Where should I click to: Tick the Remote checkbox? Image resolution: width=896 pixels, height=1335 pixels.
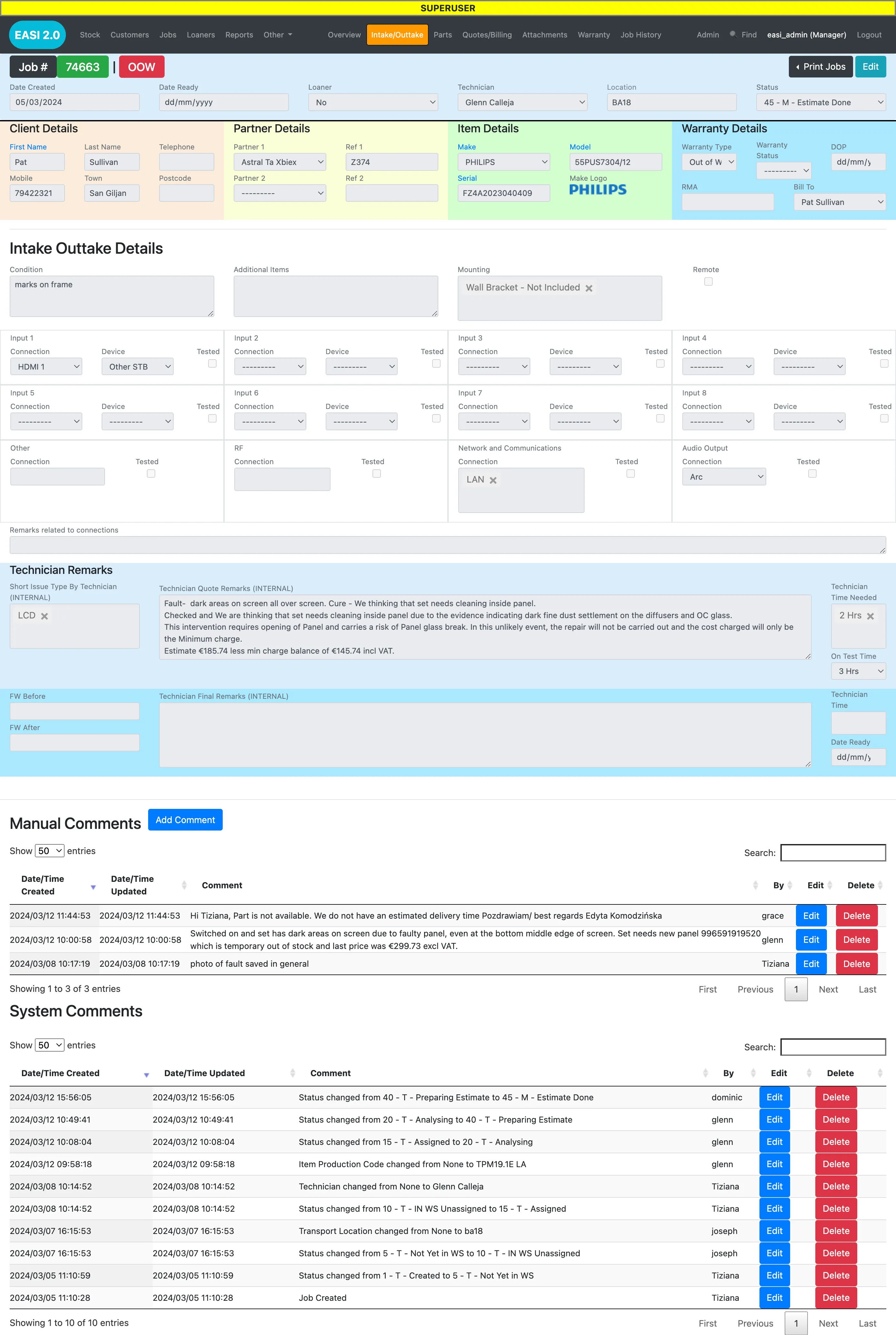coord(708,281)
